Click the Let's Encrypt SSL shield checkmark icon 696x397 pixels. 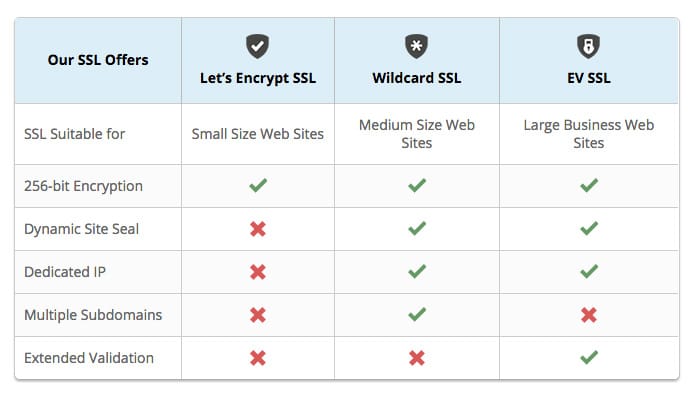pos(257,46)
